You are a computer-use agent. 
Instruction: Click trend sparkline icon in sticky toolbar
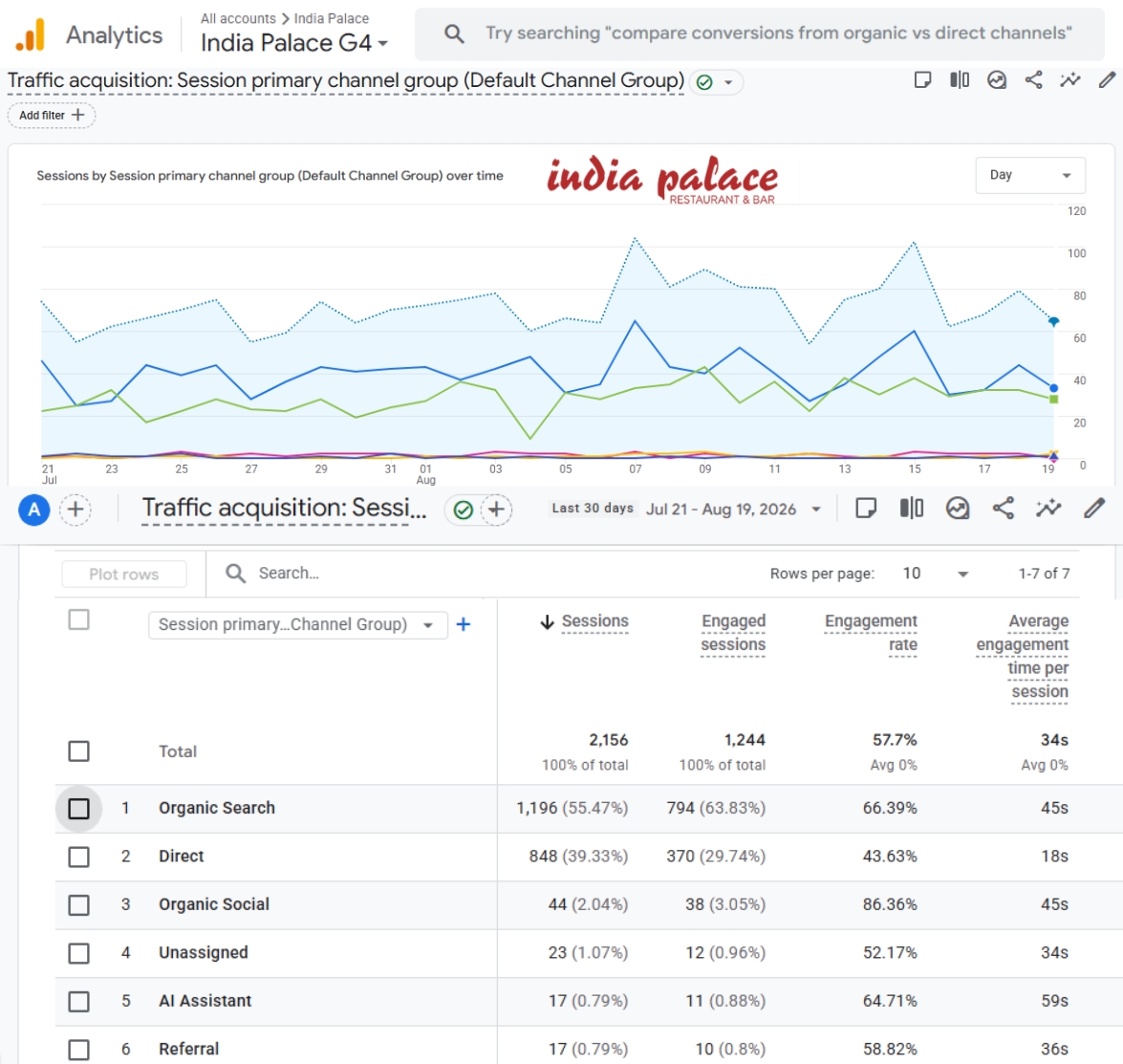coord(1048,509)
